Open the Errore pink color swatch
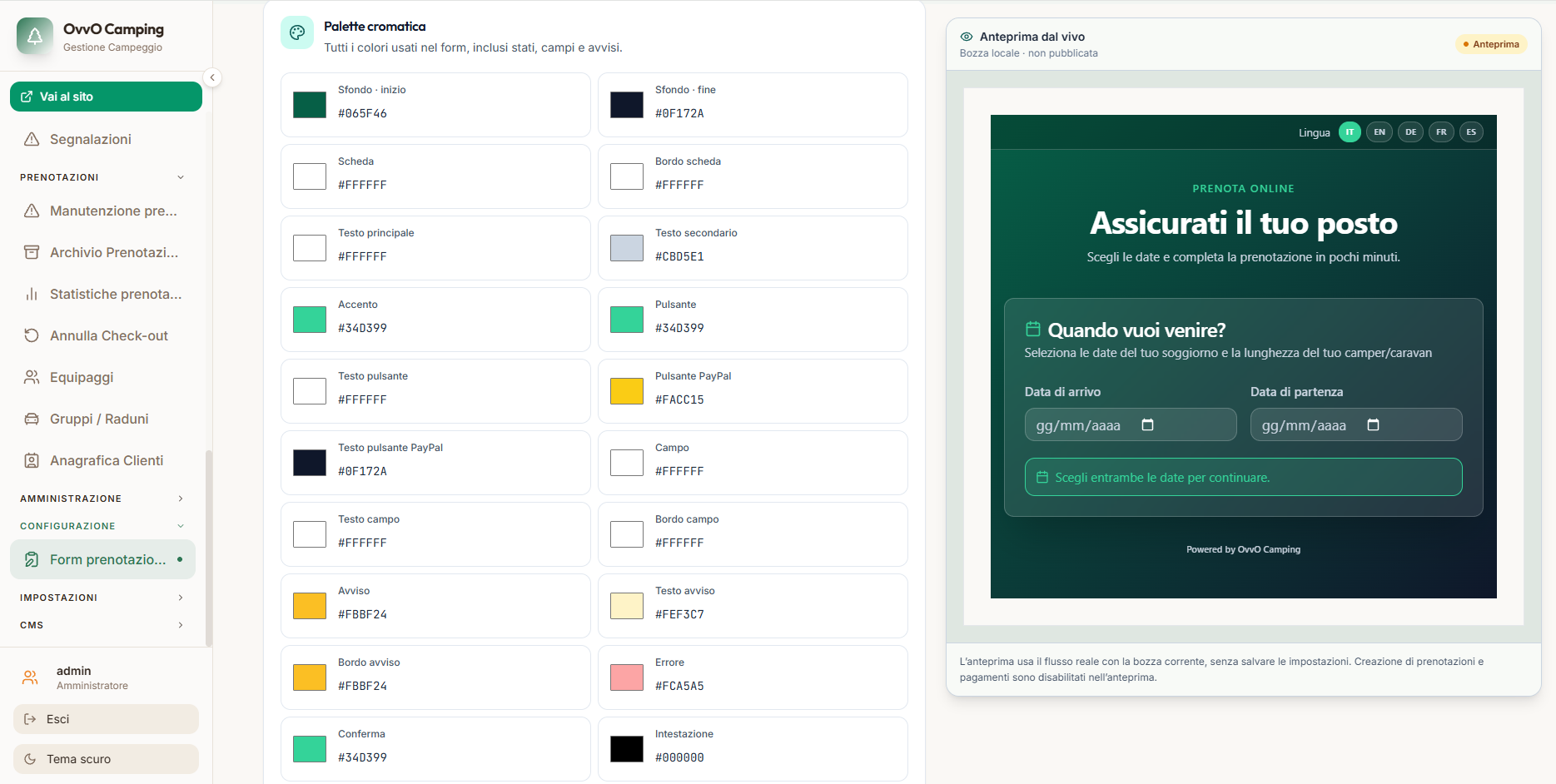Image resolution: width=1556 pixels, height=784 pixels. (x=627, y=677)
